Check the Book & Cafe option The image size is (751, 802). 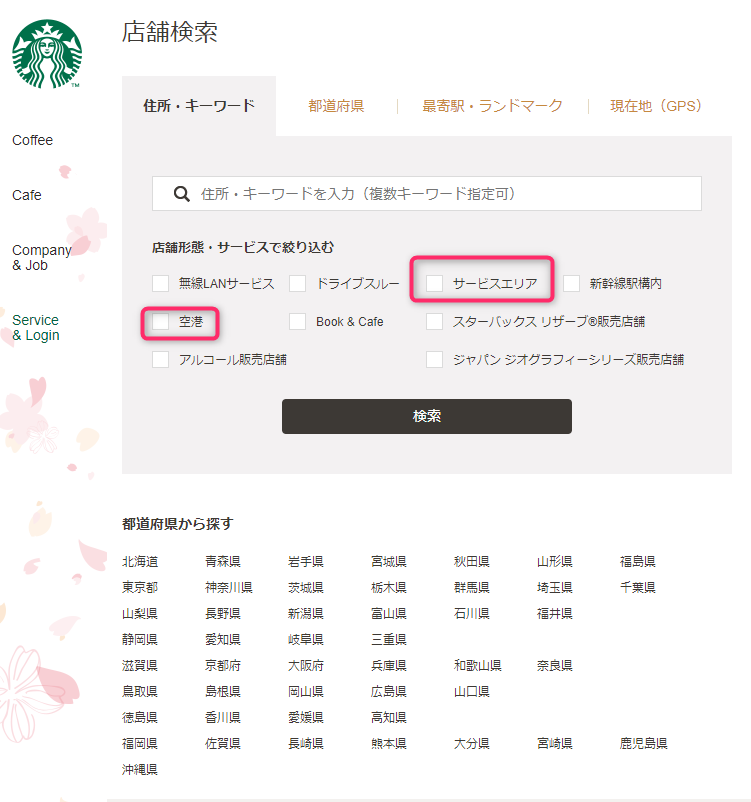[298, 322]
